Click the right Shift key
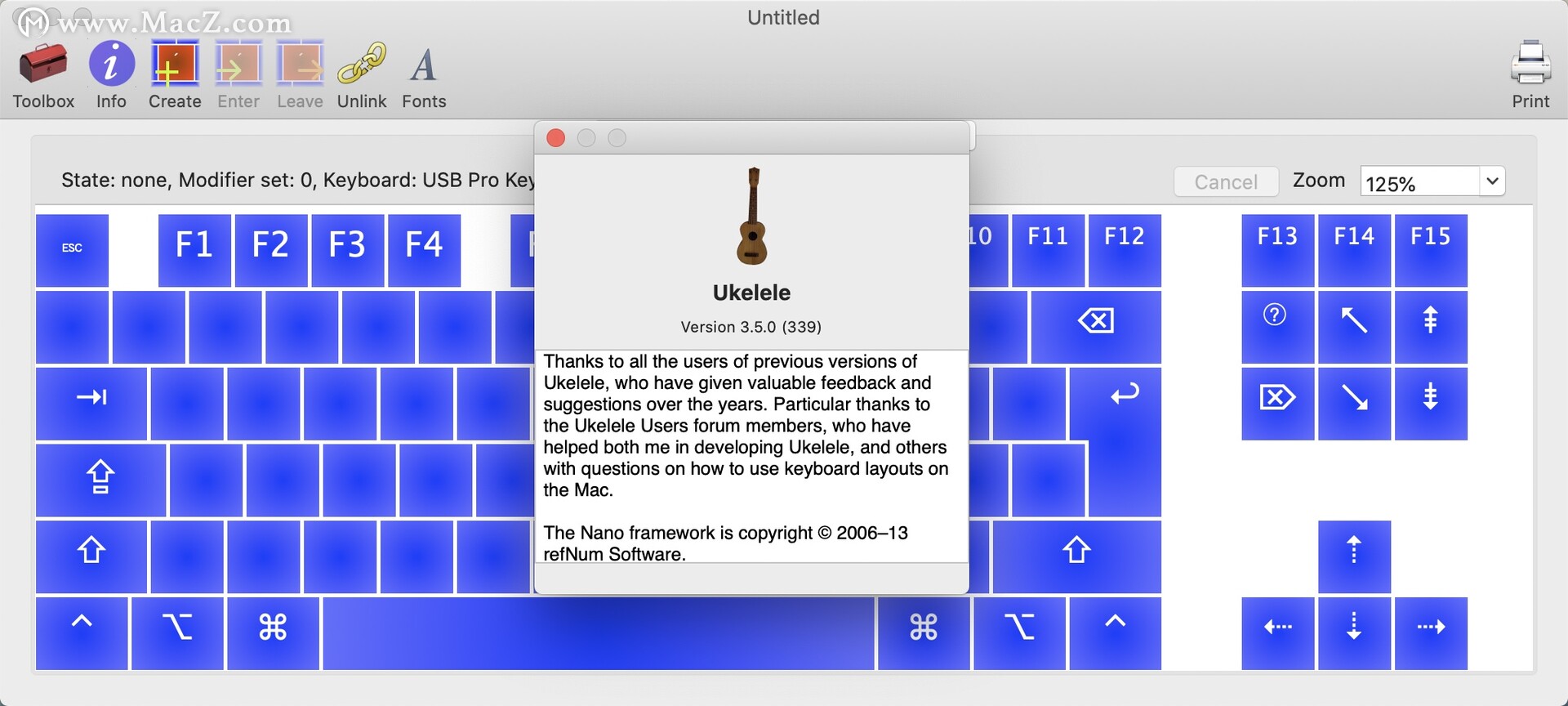The image size is (1568, 706). click(x=1077, y=557)
